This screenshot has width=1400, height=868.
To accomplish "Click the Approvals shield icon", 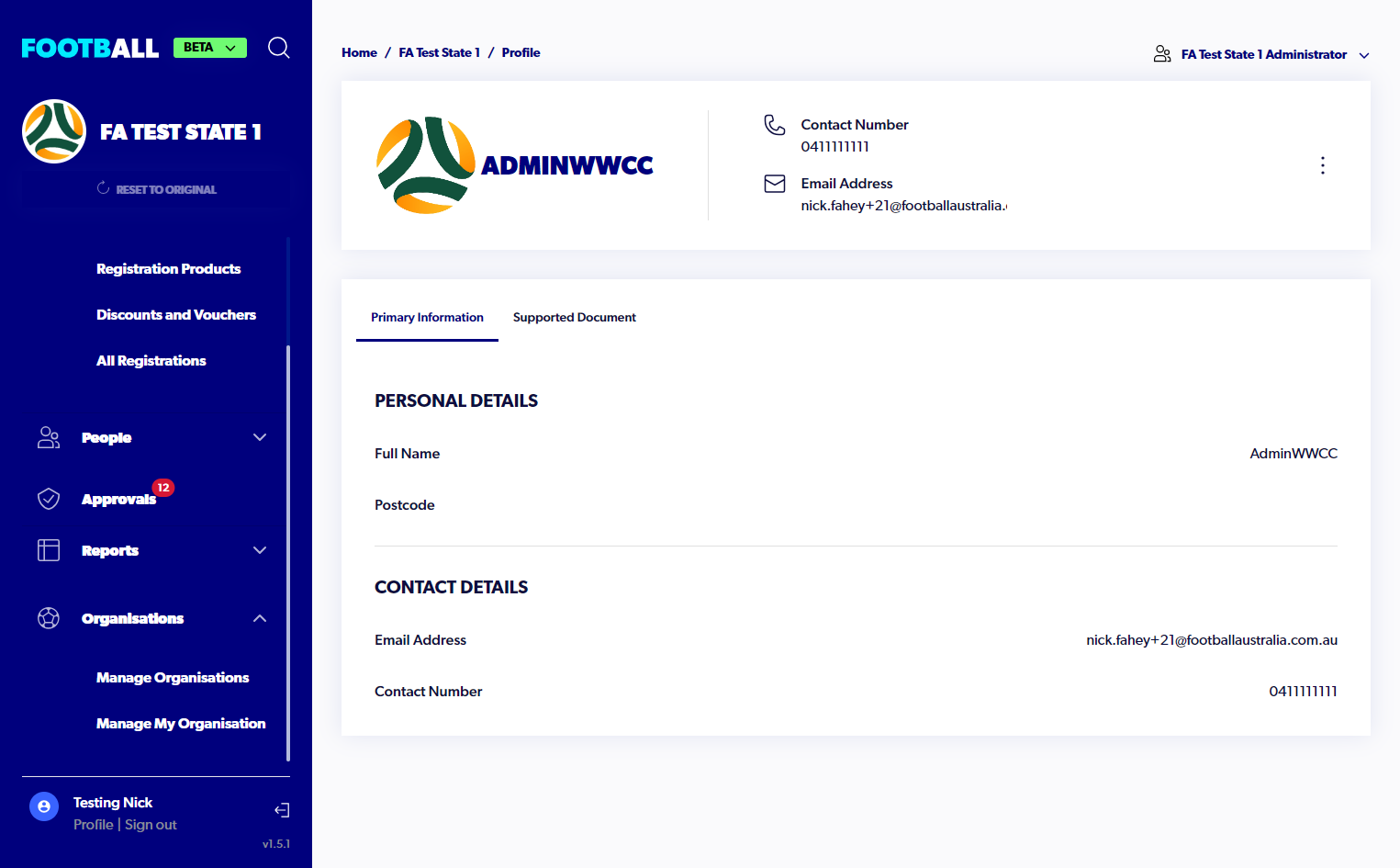I will pyautogui.click(x=49, y=499).
